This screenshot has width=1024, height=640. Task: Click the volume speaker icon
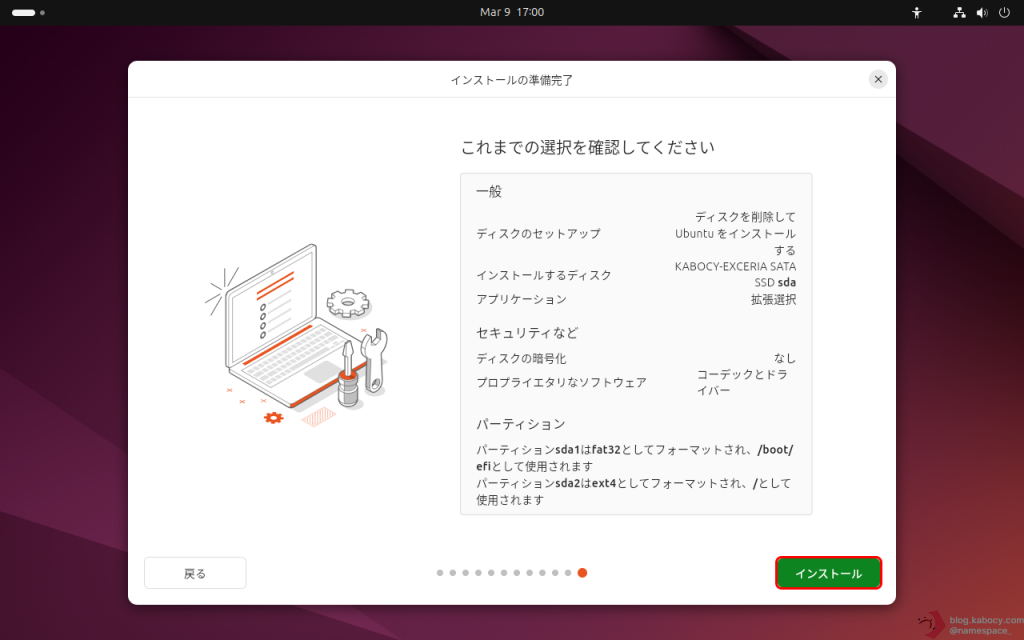coord(981,13)
